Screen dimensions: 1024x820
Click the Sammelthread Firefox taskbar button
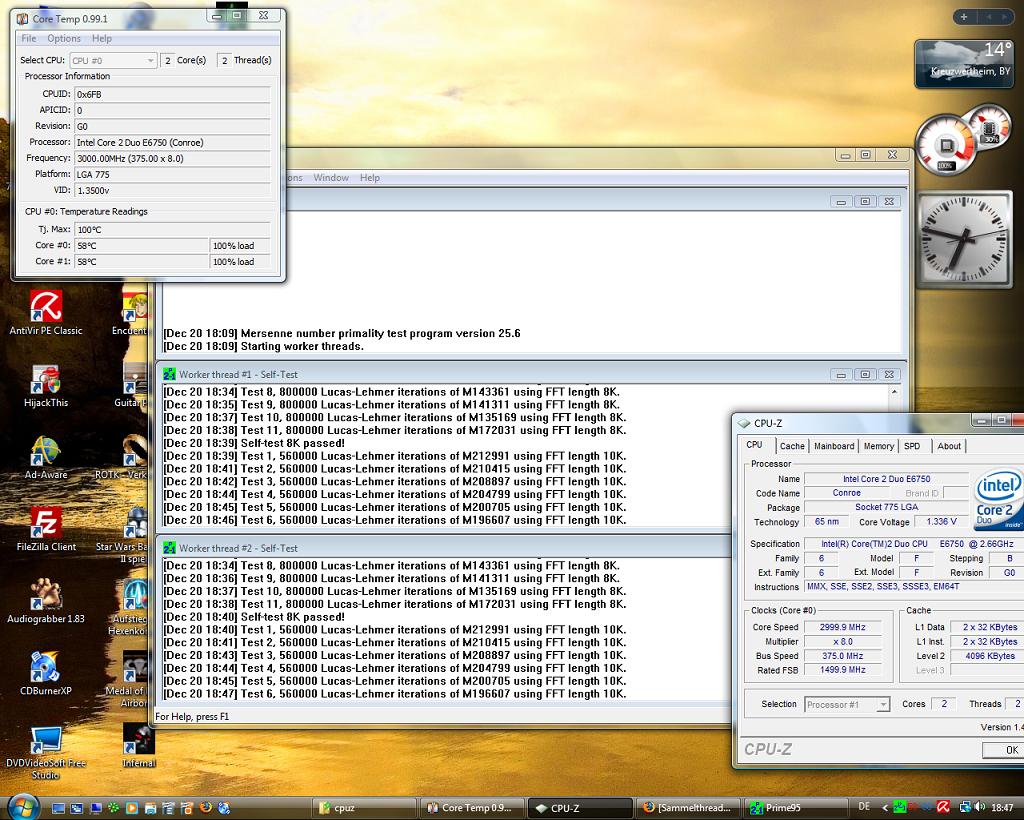click(x=688, y=808)
